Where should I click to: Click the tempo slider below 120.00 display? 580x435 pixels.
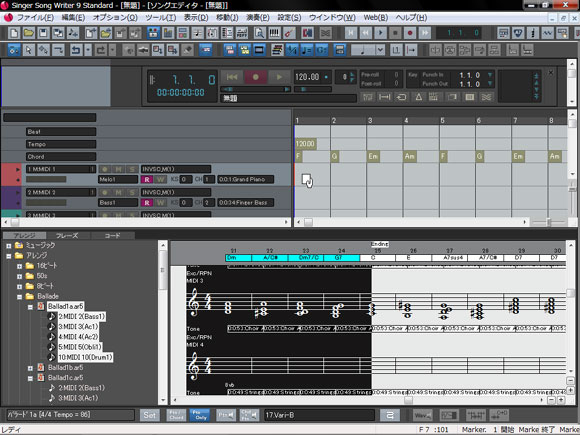(313, 89)
